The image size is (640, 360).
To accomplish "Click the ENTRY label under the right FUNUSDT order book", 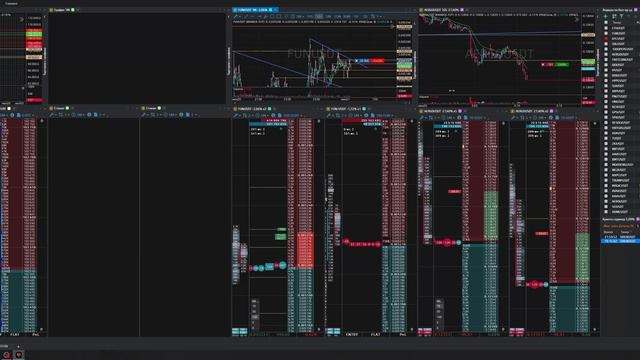I will [x=352, y=334].
